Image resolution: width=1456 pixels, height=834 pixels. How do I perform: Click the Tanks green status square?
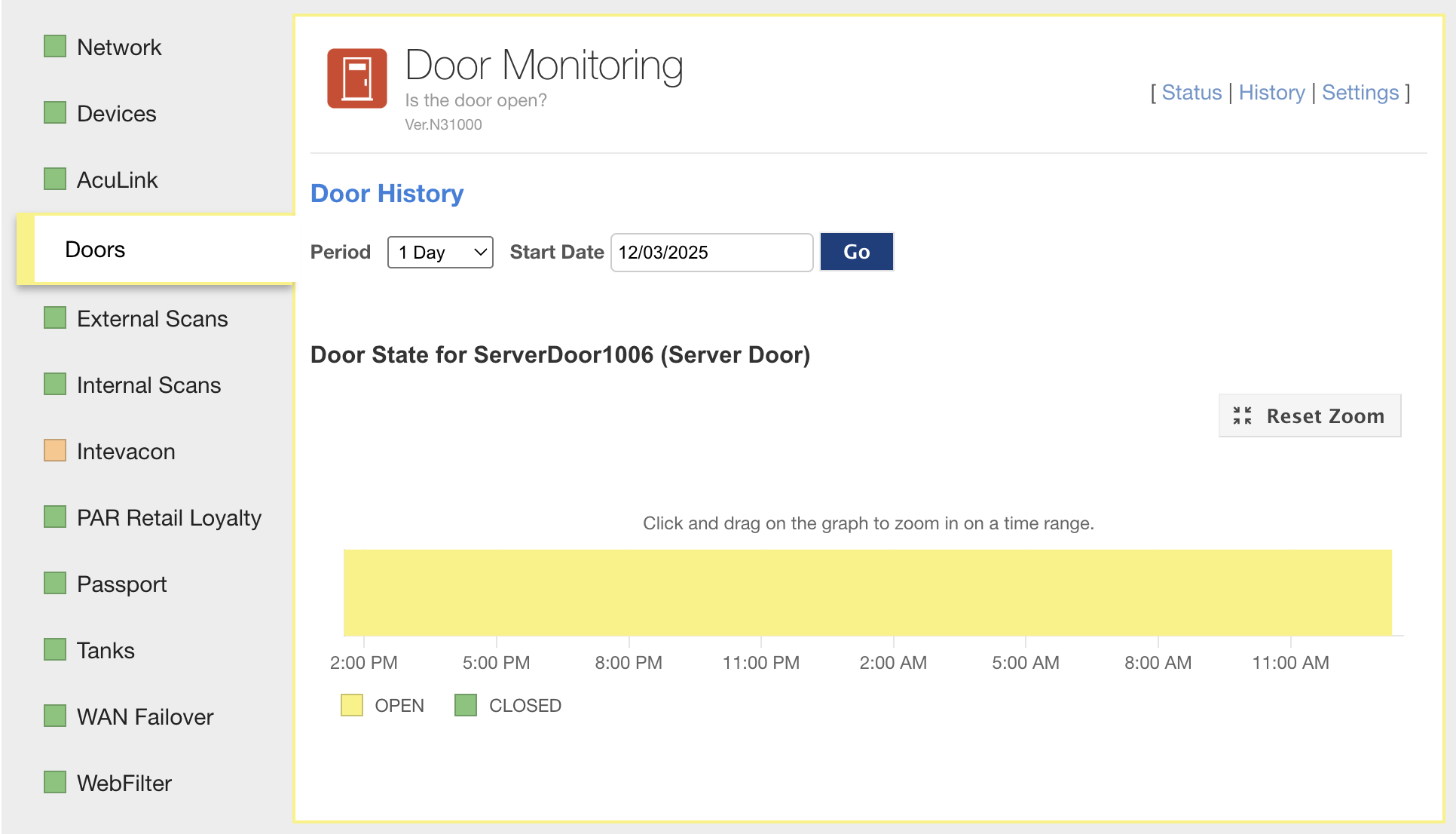[55, 649]
